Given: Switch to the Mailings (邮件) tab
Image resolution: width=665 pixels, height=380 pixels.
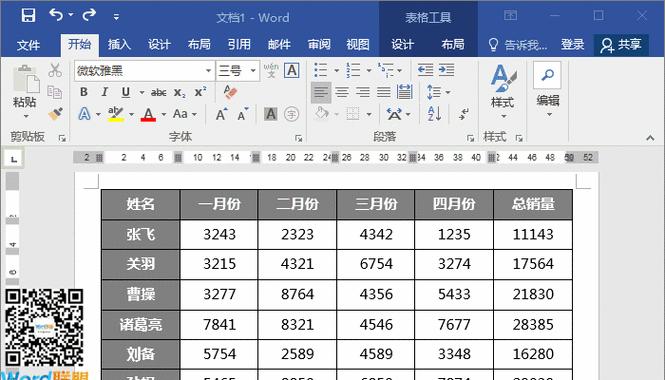Looking at the screenshot, I should click(279, 45).
